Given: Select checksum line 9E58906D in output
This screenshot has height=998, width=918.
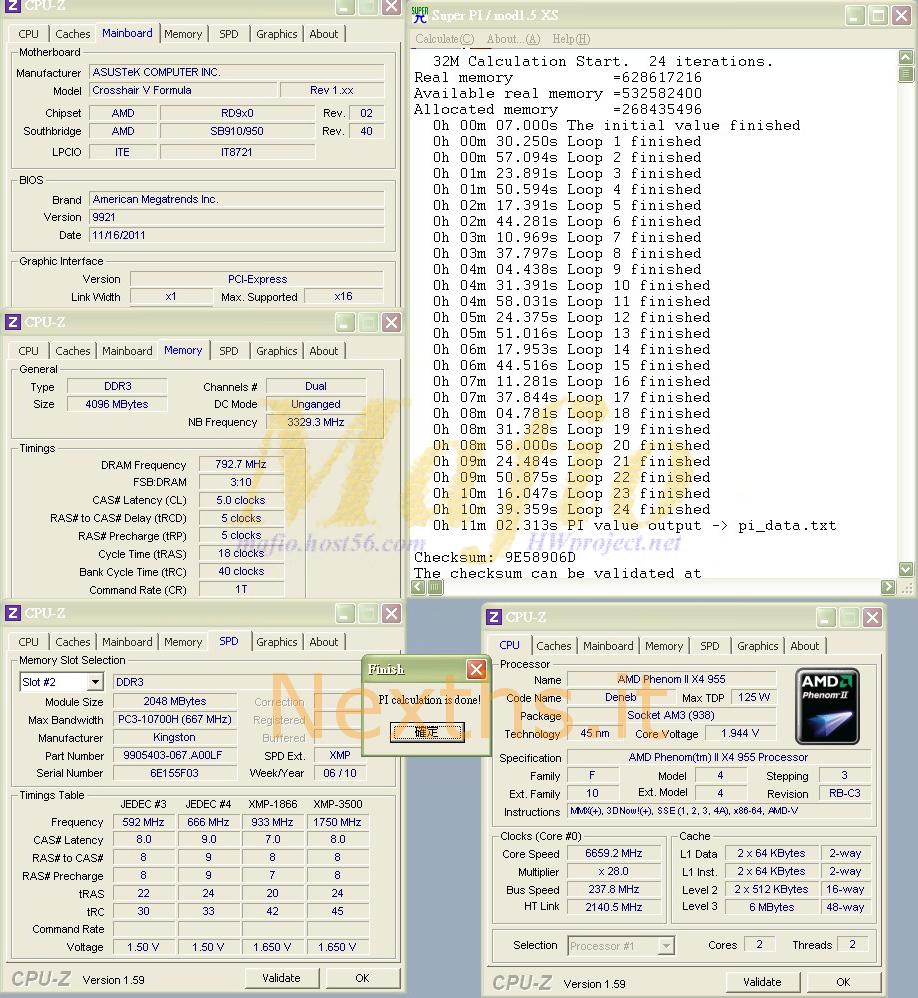Looking at the screenshot, I should 495,558.
